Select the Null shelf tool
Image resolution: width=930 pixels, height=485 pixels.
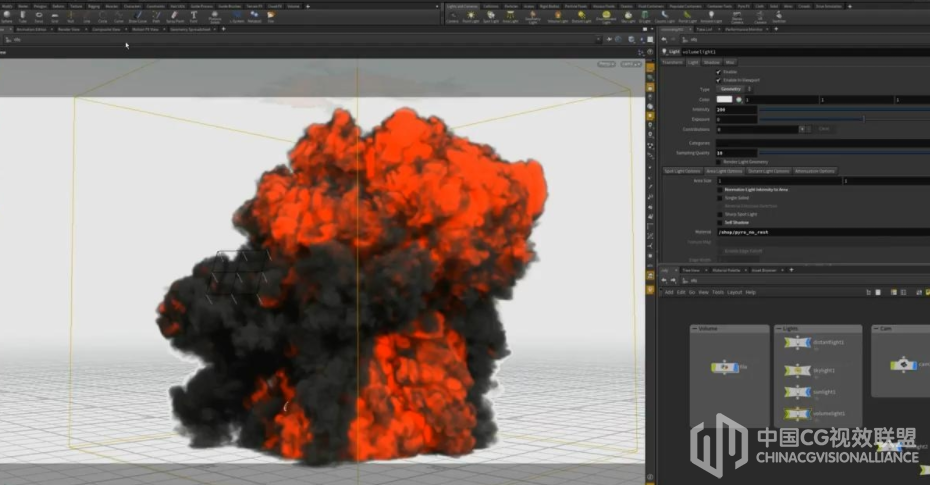[71, 17]
